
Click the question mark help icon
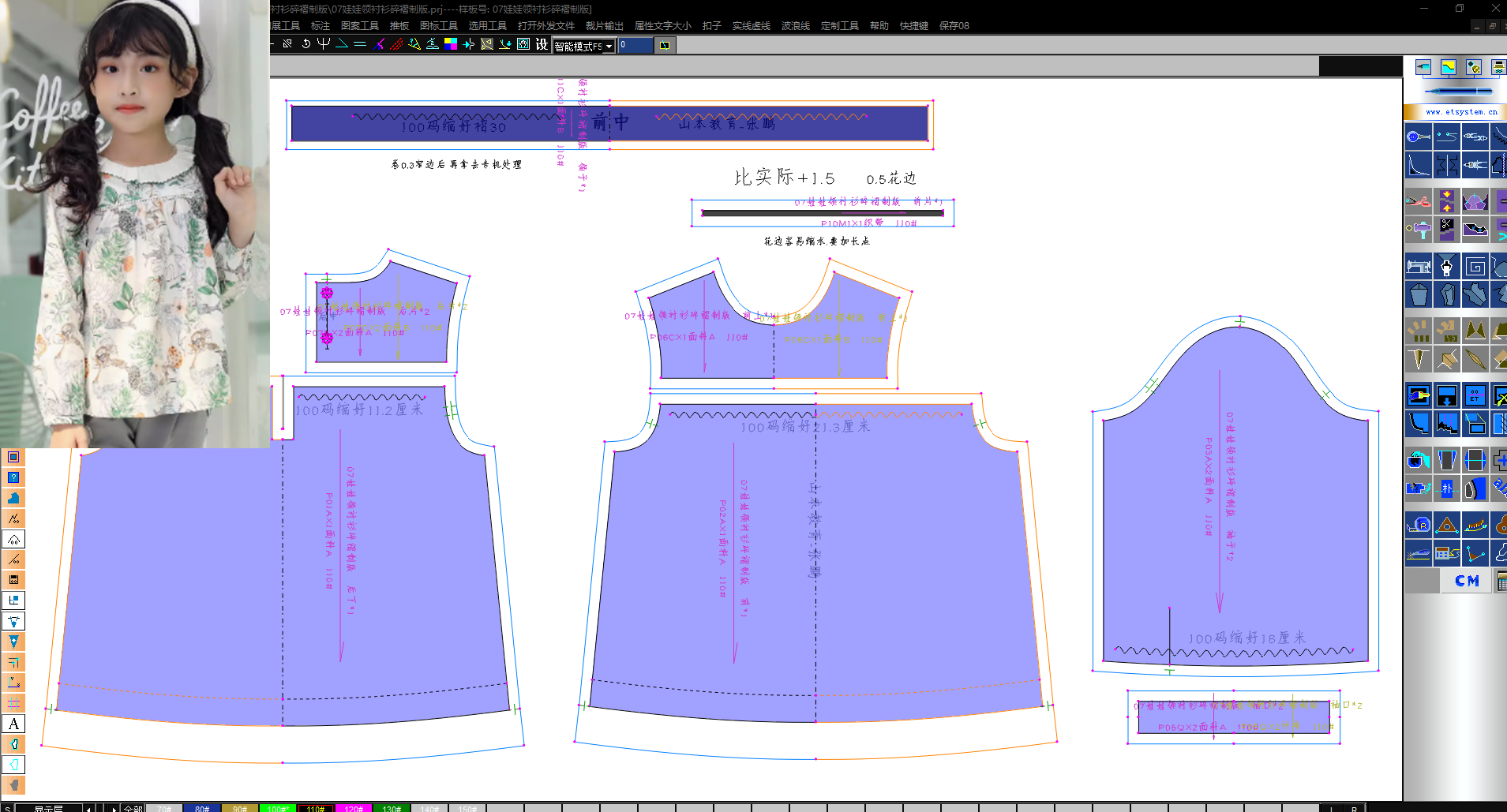point(13,477)
